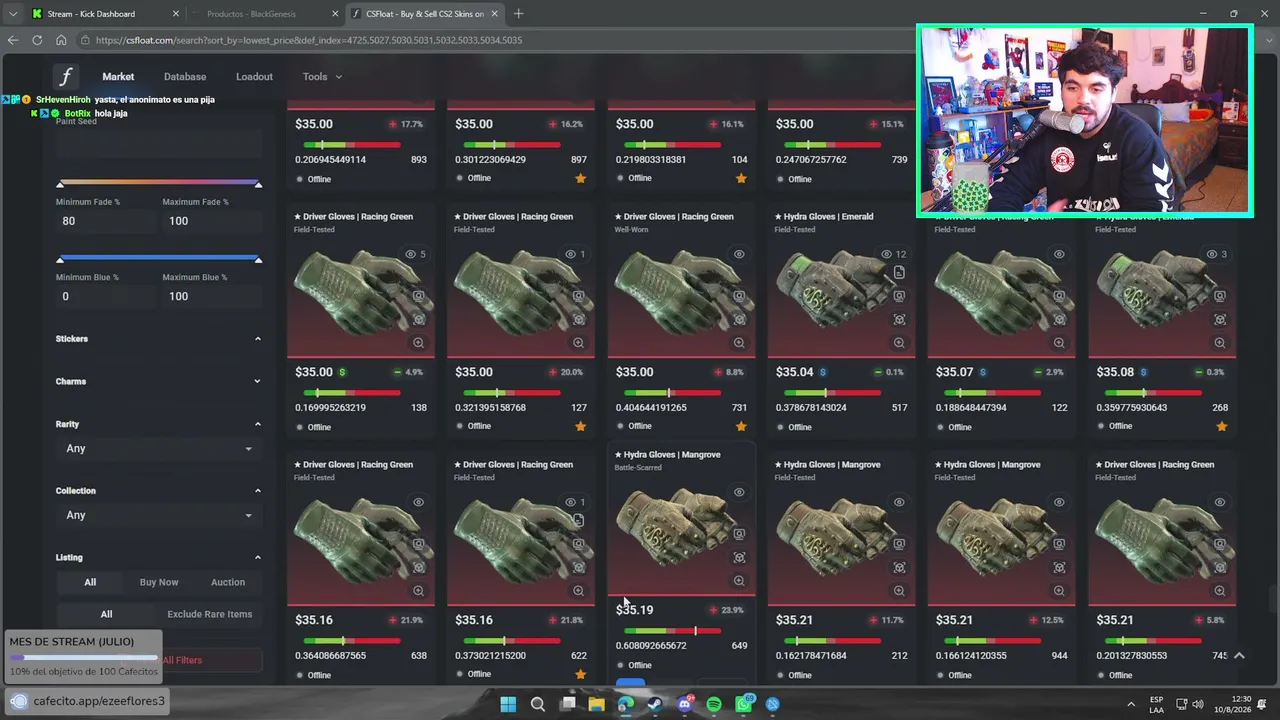This screenshot has width=1280, height=720.
Task: Edit the Maximum Fade % field
Action: (212, 221)
